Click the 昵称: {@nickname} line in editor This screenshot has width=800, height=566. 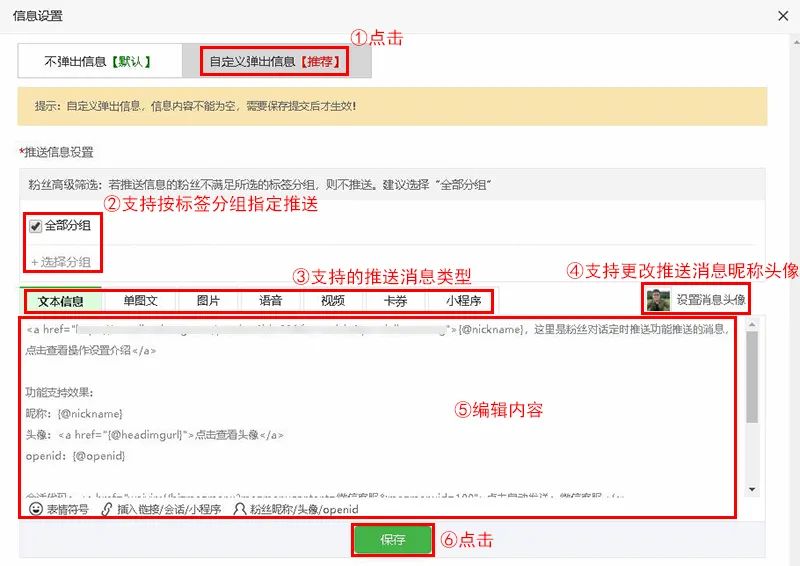[74, 413]
